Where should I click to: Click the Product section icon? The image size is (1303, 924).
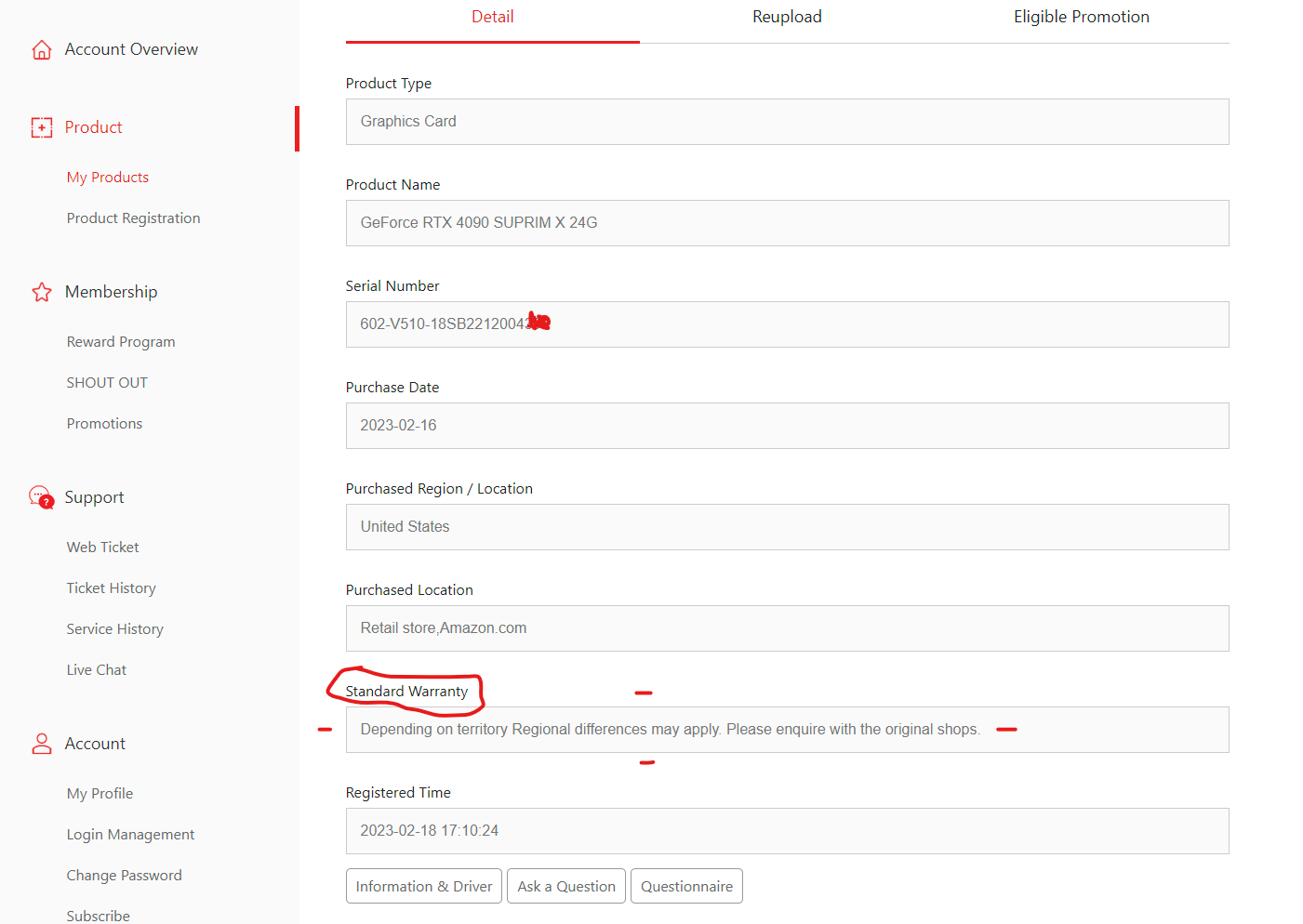[x=42, y=128]
